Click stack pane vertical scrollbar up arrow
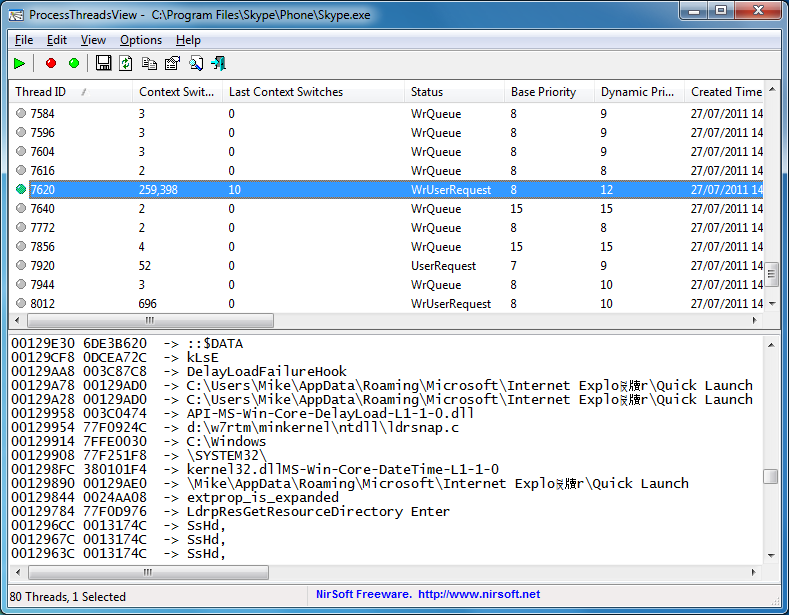Image resolution: width=789 pixels, height=615 pixels. tap(770, 345)
